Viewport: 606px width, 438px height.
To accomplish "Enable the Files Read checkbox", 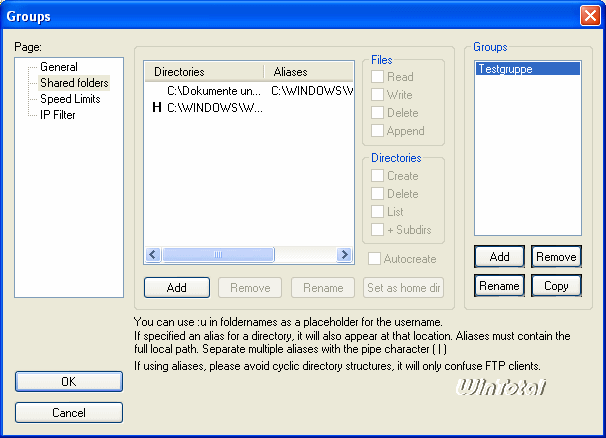I will (377, 77).
